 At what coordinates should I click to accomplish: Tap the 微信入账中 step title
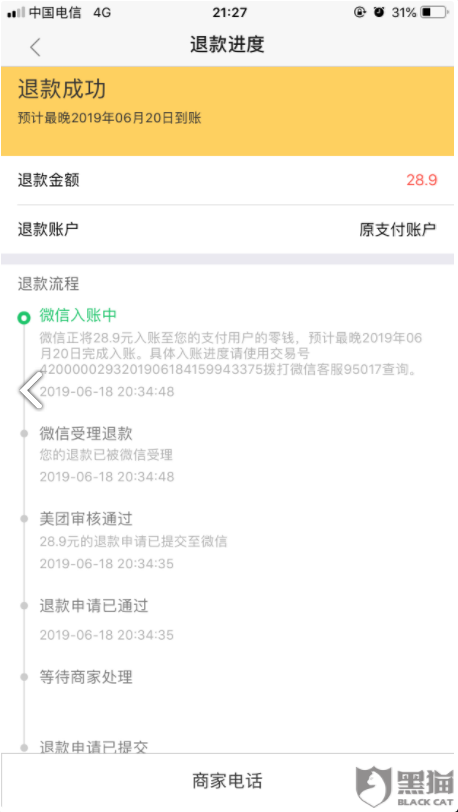tap(78, 315)
